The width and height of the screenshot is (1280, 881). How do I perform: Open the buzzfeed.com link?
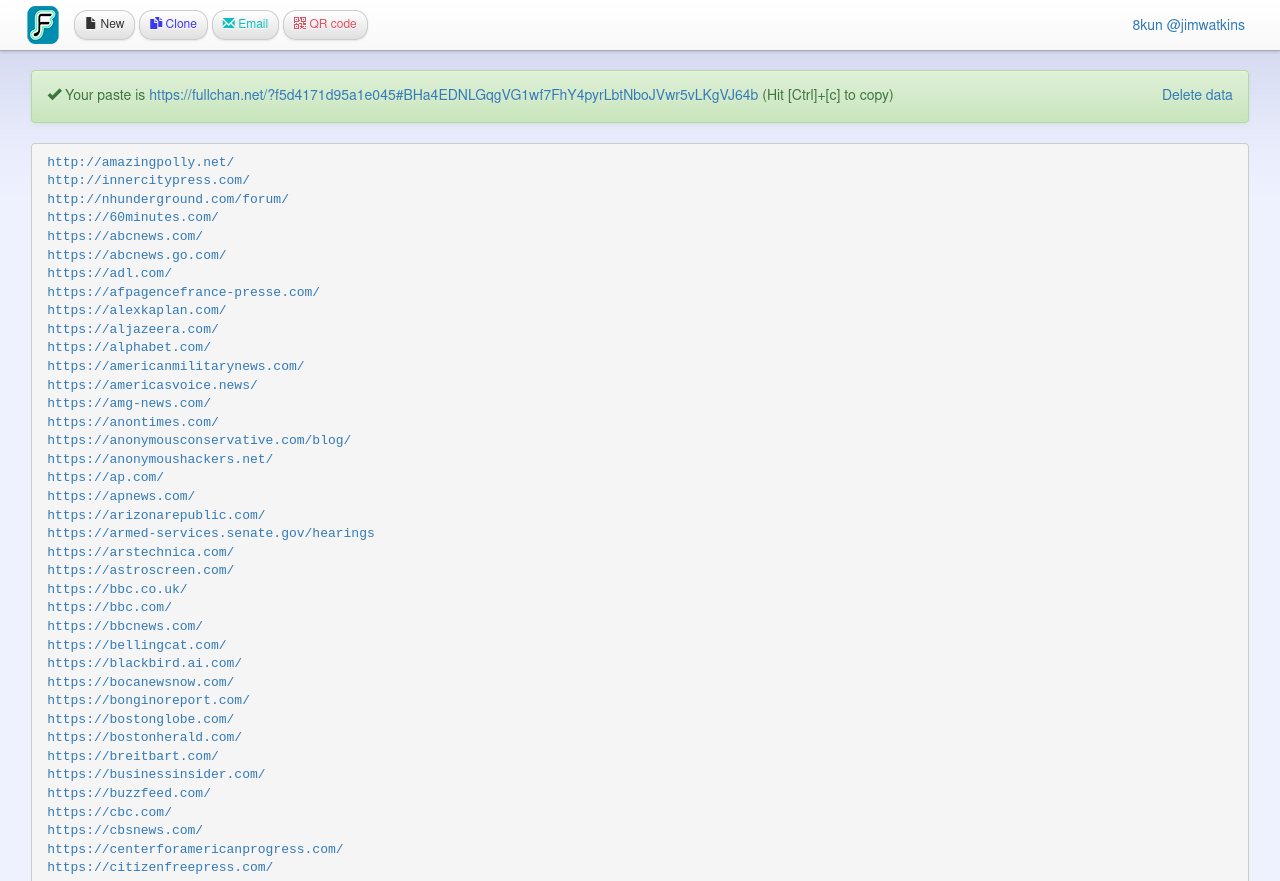pyautogui.click(x=129, y=793)
